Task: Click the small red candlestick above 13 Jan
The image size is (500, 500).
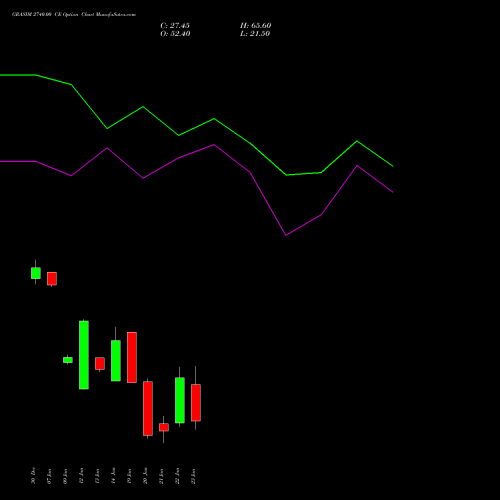Action: pyautogui.click(x=100, y=364)
